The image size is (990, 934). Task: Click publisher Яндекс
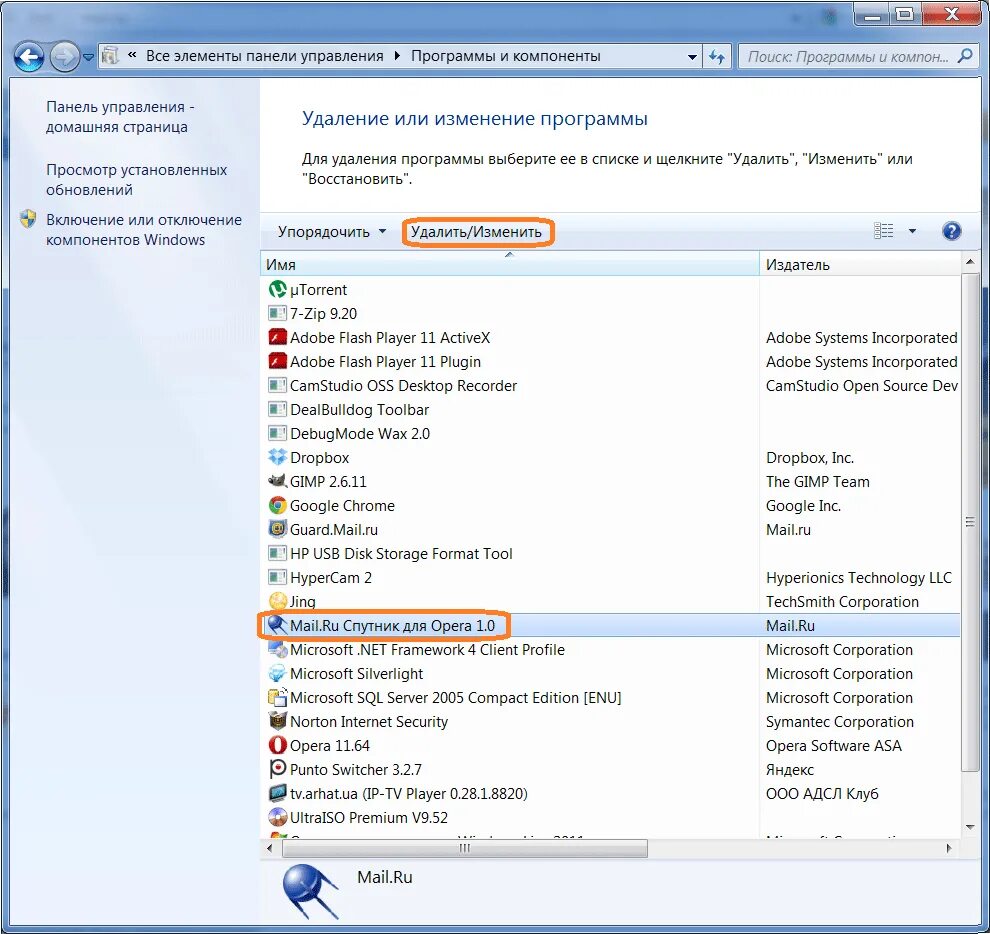789,769
